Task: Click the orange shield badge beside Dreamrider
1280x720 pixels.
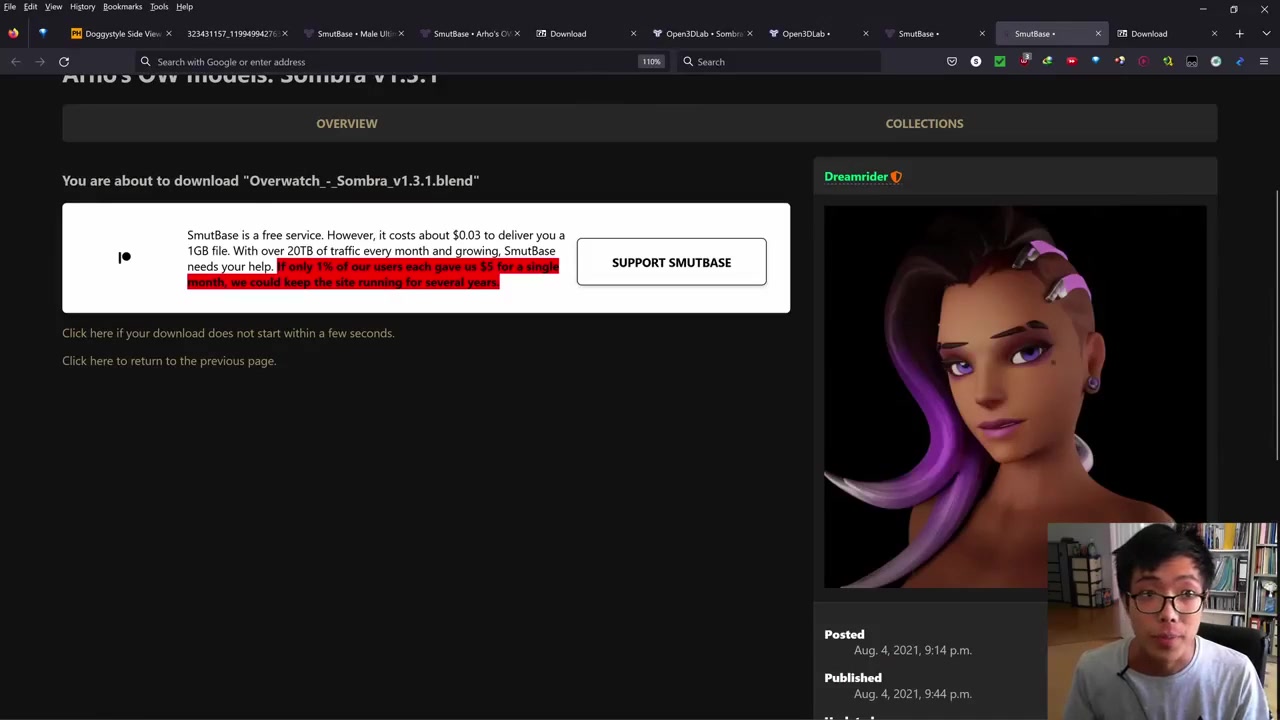Action: [x=896, y=177]
